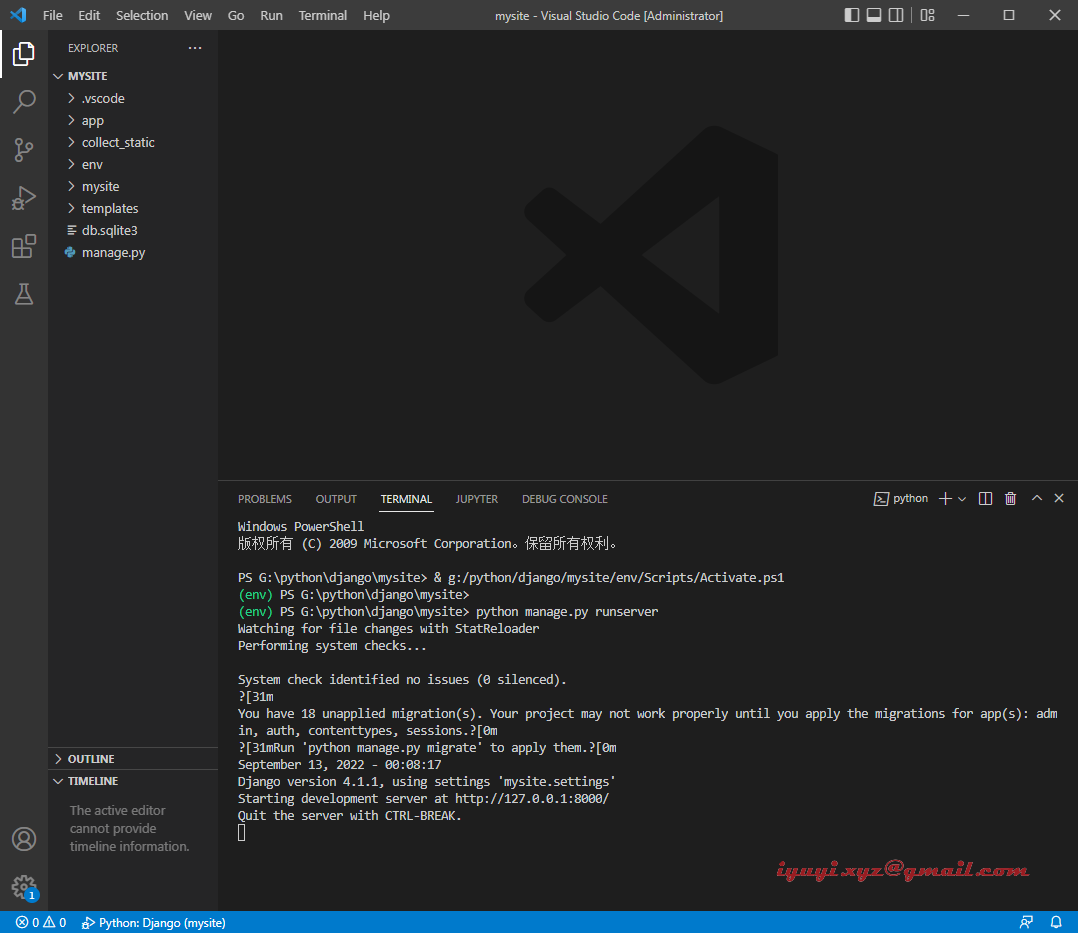Image resolution: width=1078 pixels, height=933 pixels.
Task: Select the Python: Django interpreter in status bar
Action: [153, 922]
